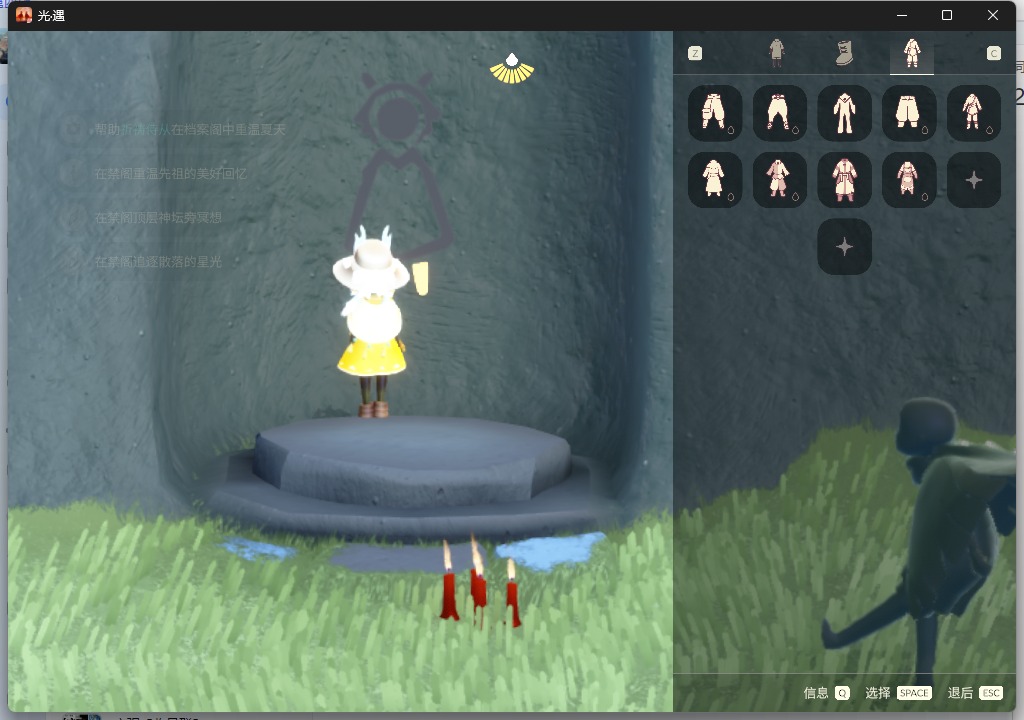This screenshot has height=720, width=1024.
Task: Minimize the 光遇 game window
Action: pyautogui.click(x=903, y=15)
